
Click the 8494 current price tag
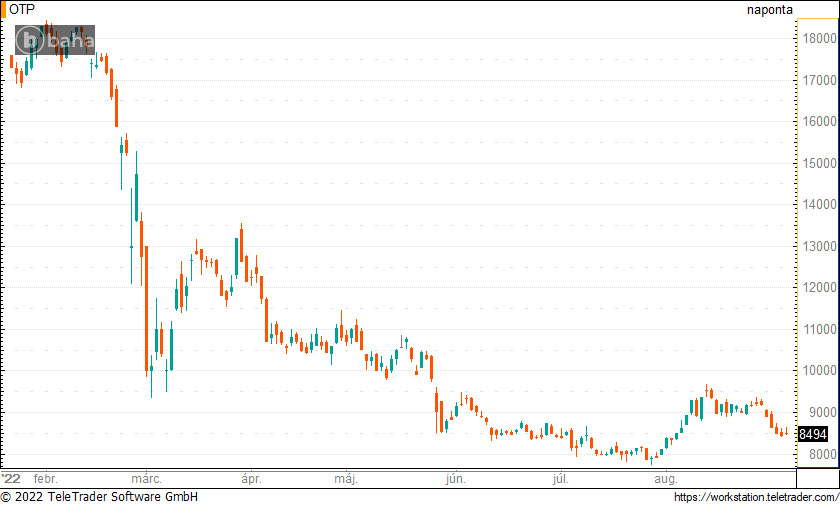pos(813,435)
